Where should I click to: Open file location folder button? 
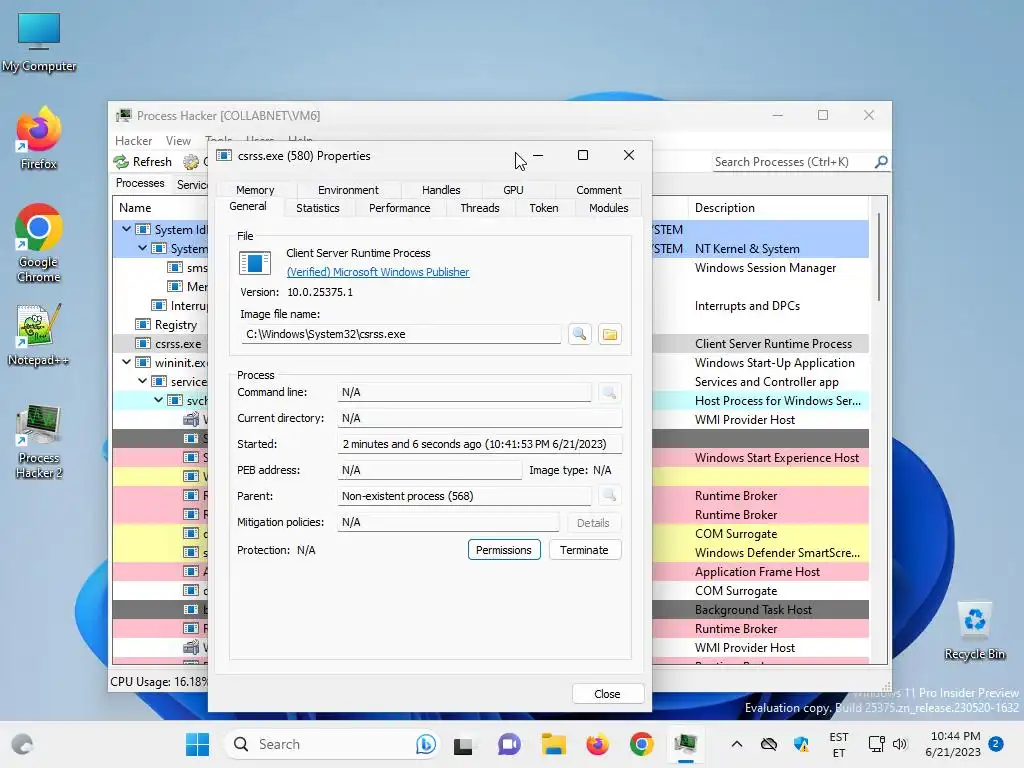pos(609,334)
